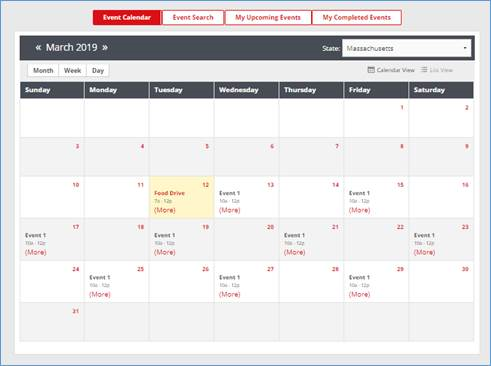491x366 pixels.
Task: Click (More) link on March 15
Action: 359,210
